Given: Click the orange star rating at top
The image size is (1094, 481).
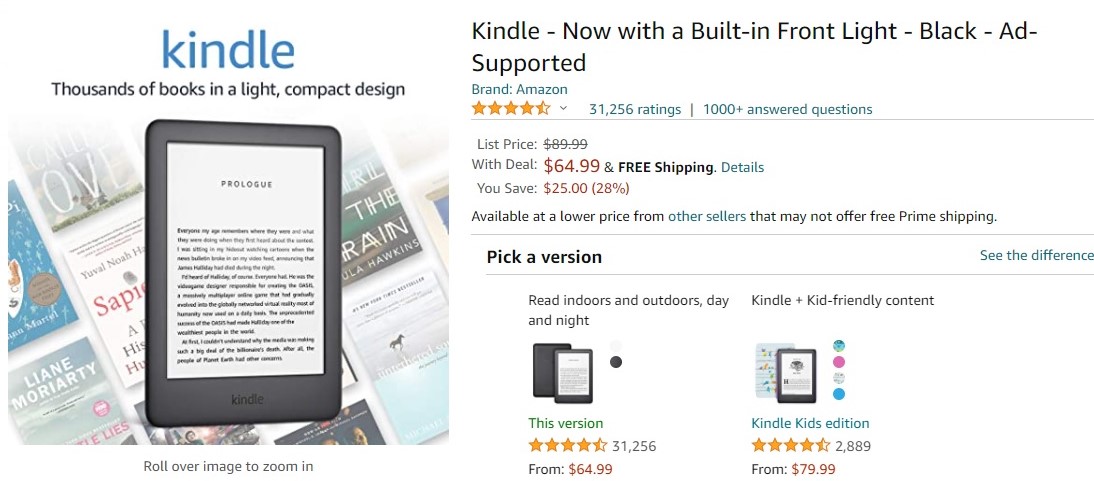Looking at the screenshot, I should [x=511, y=109].
